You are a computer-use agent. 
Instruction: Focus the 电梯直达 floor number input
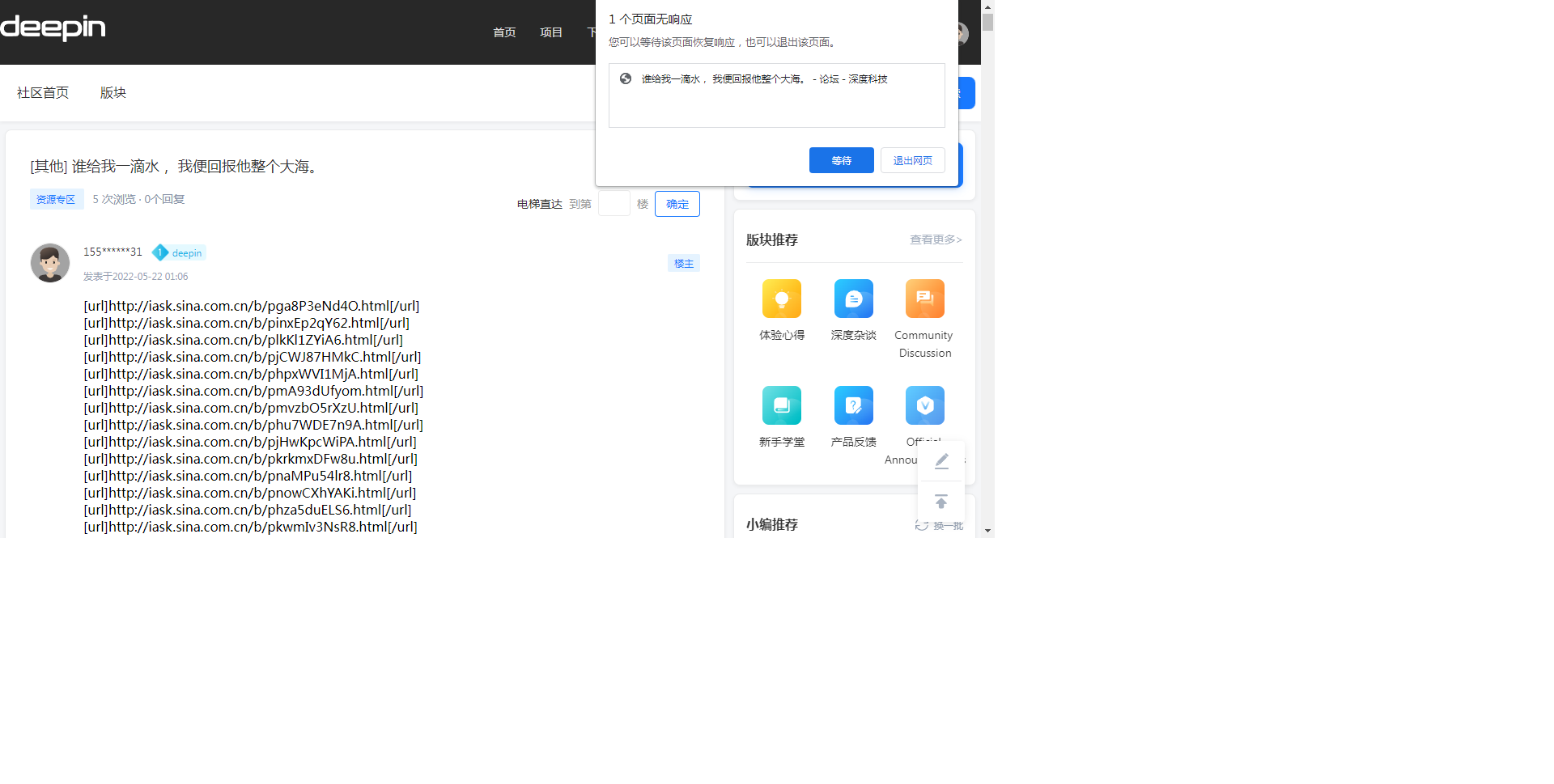pyautogui.click(x=614, y=204)
